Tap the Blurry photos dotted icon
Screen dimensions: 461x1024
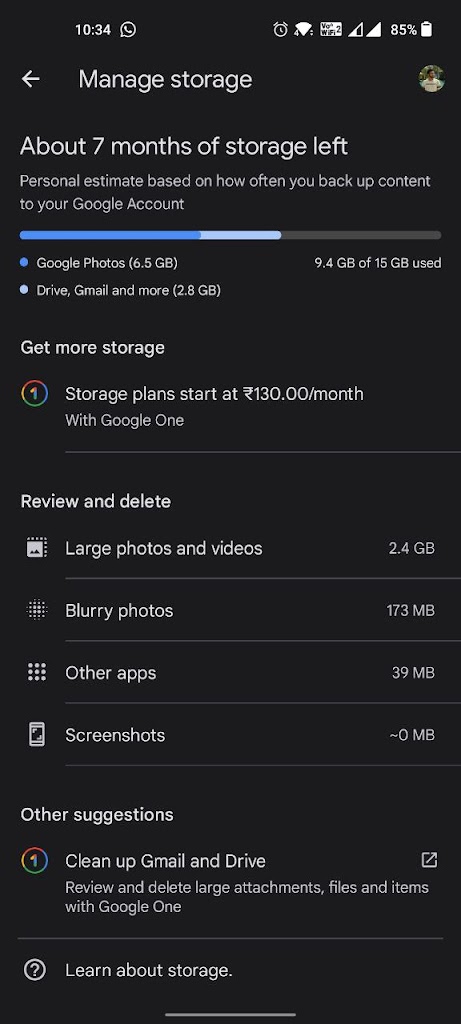(37, 610)
